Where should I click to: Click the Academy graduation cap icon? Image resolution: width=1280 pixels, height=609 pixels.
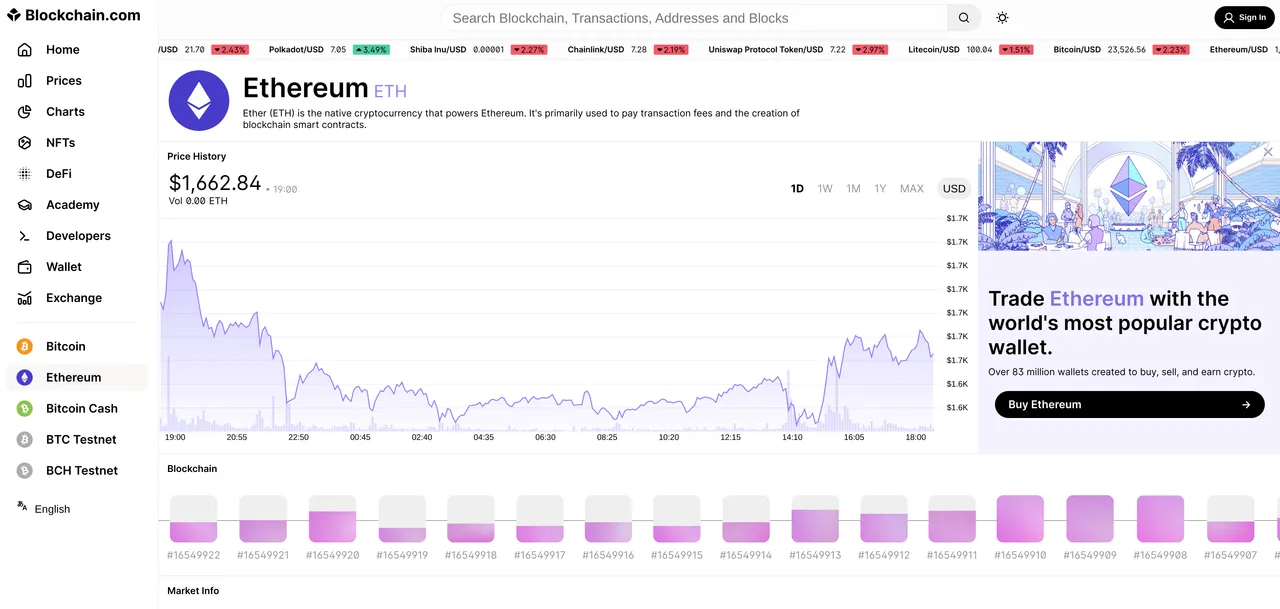tap(25, 204)
